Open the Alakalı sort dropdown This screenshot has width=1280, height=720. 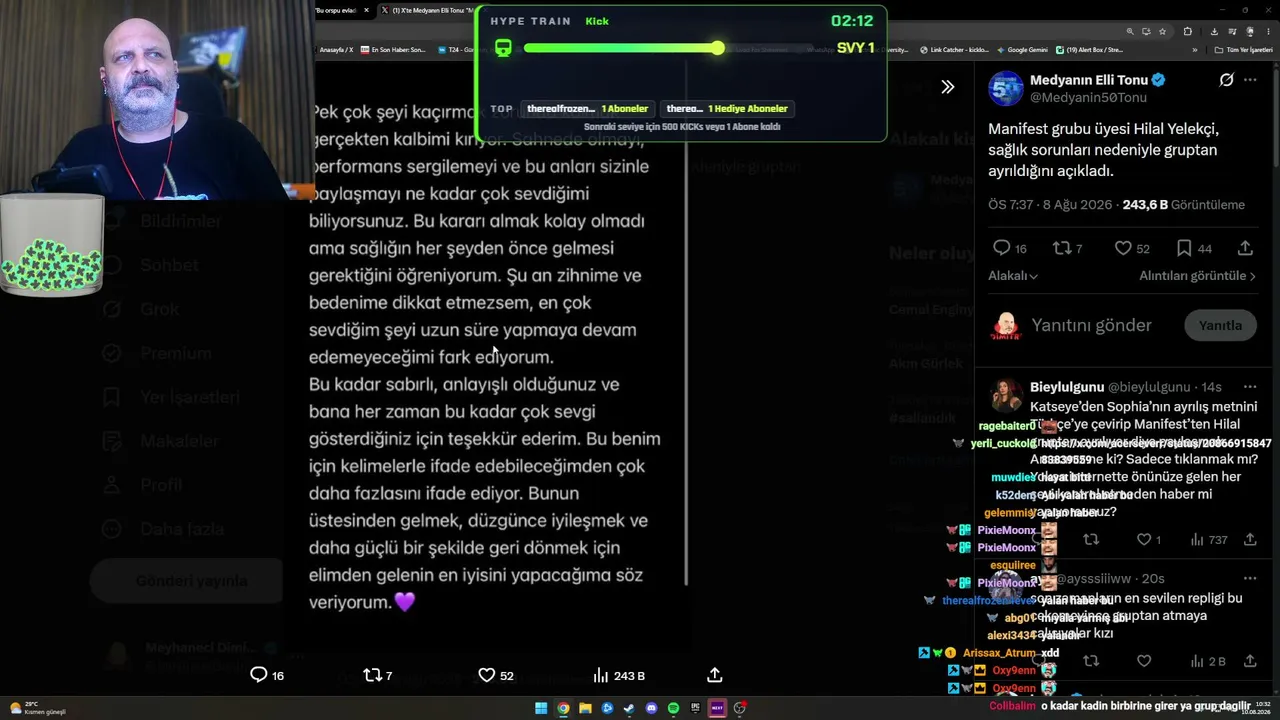tap(1013, 276)
